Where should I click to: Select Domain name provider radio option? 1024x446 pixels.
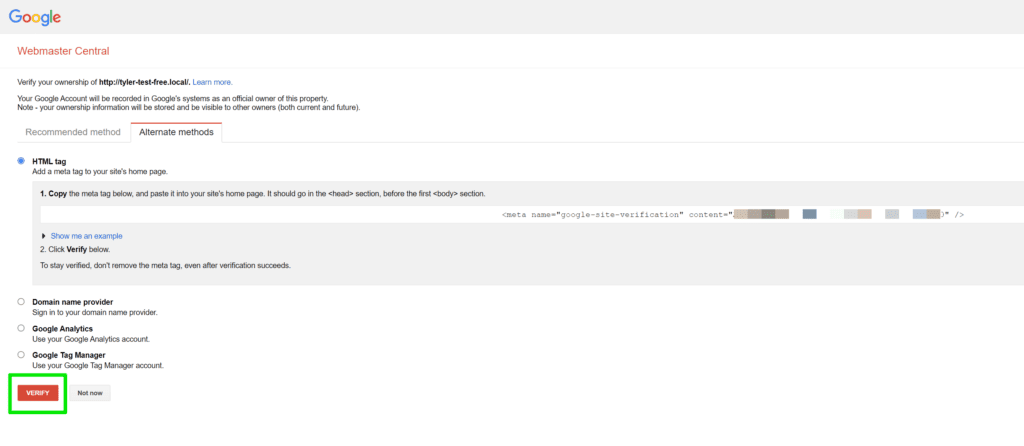tap(21, 302)
